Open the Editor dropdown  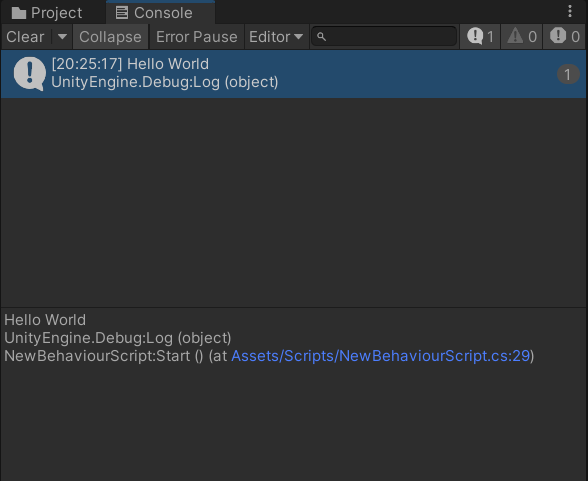coord(276,37)
